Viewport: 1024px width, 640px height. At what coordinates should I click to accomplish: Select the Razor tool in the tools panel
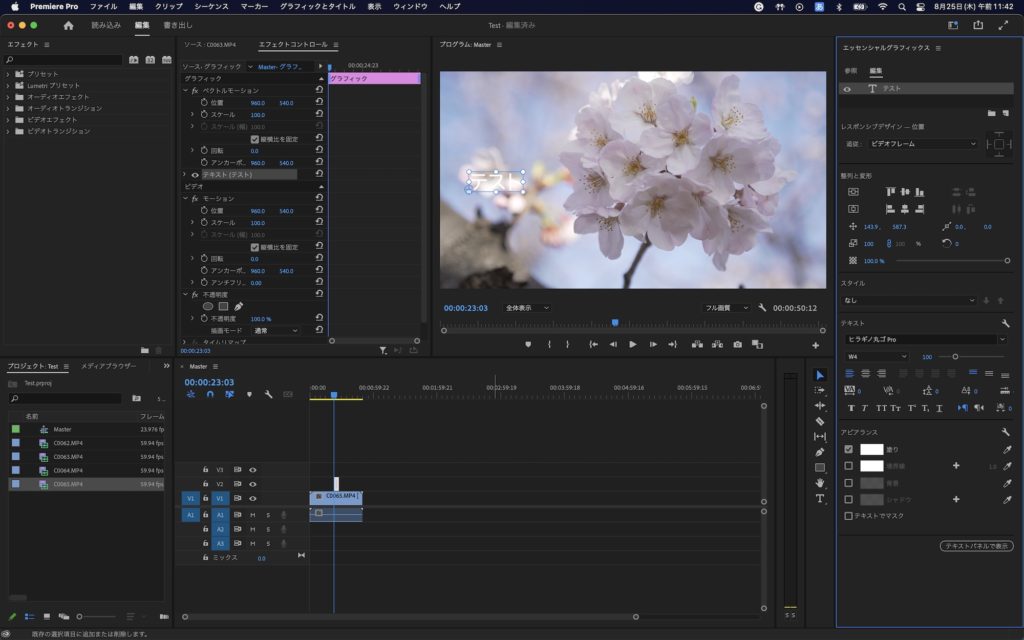[820, 421]
